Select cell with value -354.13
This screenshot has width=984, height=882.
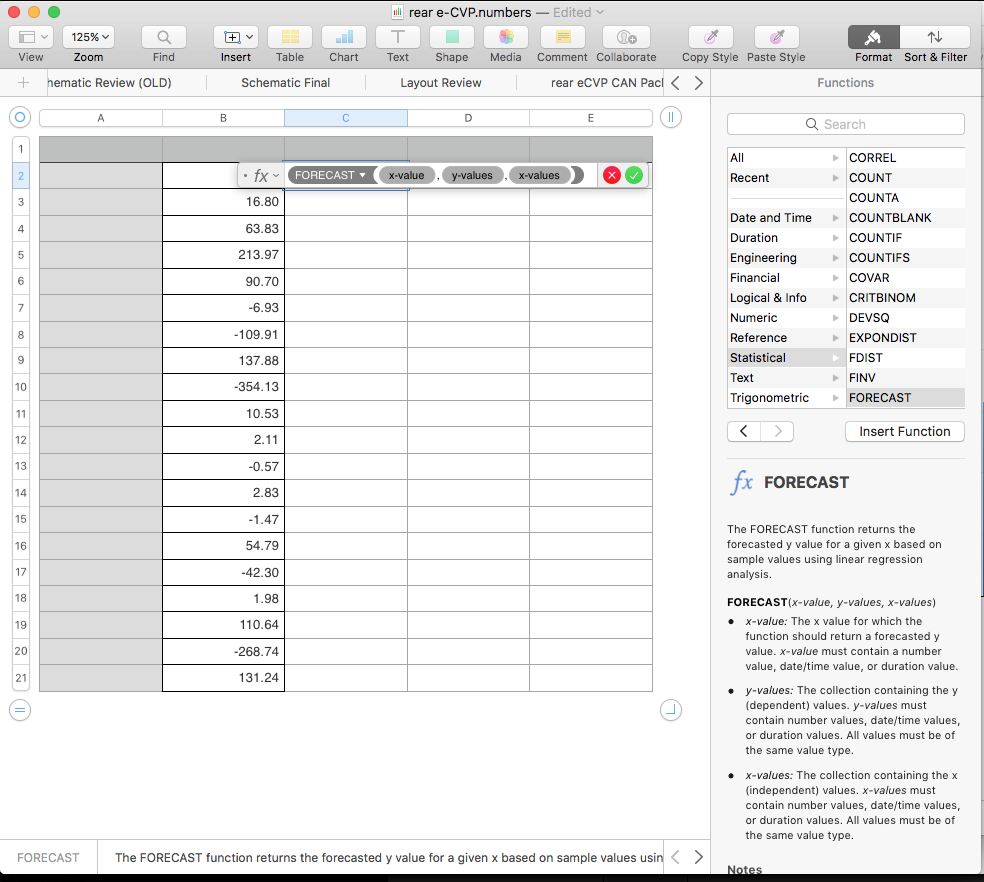(223, 387)
